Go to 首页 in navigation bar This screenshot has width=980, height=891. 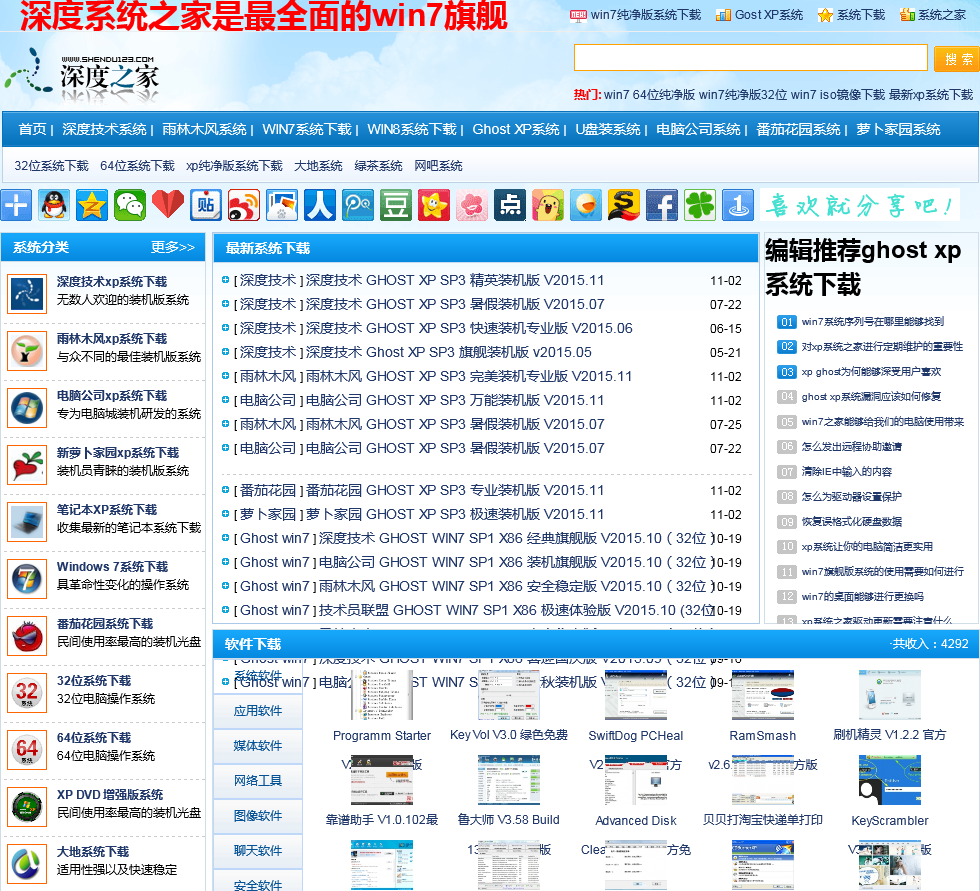click(x=32, y=129)
